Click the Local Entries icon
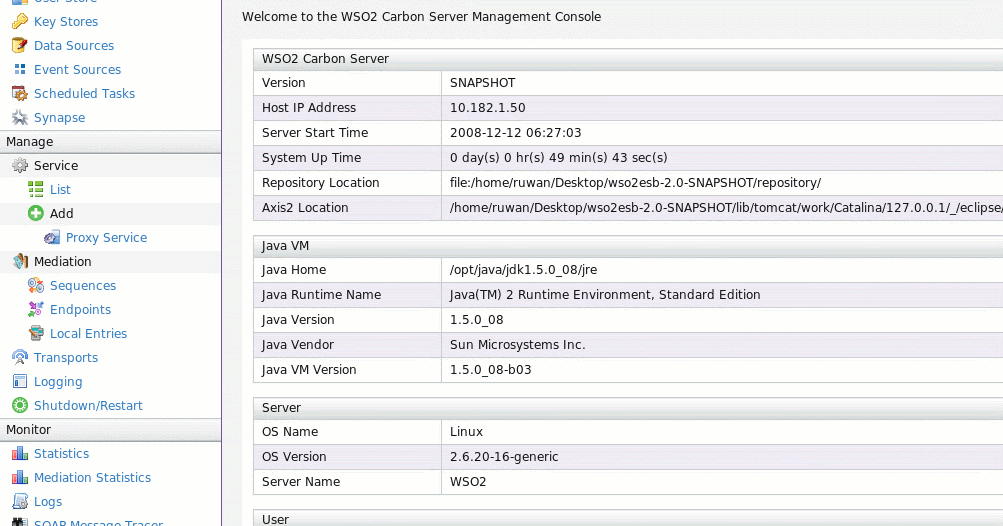 pyautogui.click(x=36, y=333)
